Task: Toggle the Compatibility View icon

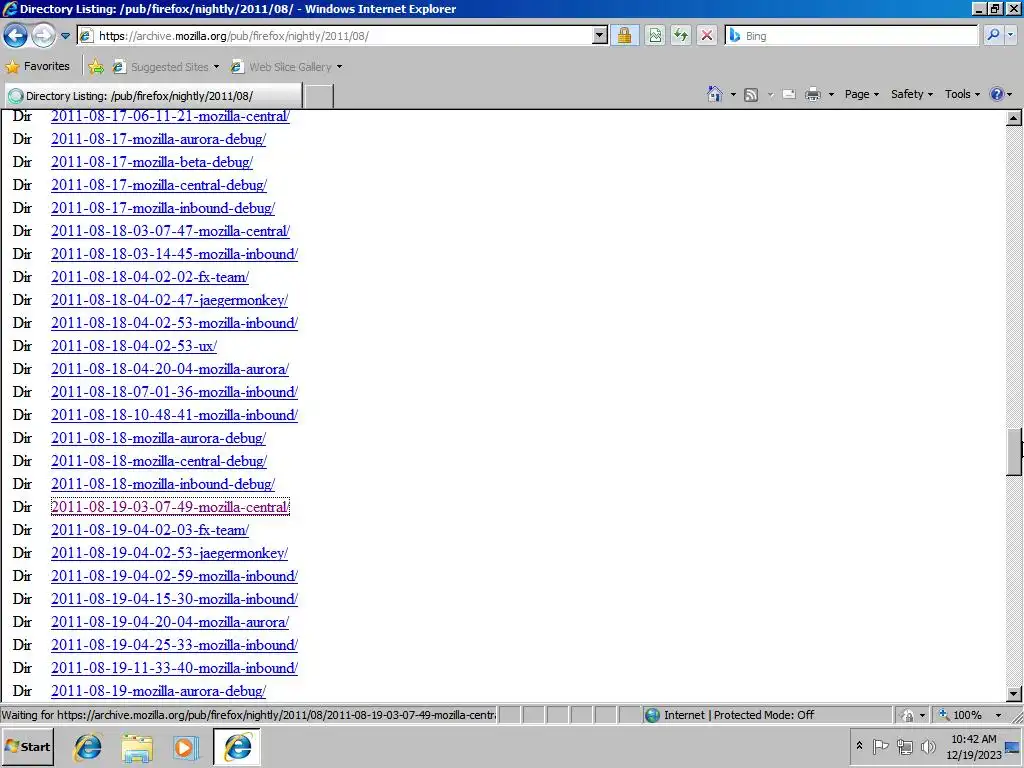Action: click(655, 35)
